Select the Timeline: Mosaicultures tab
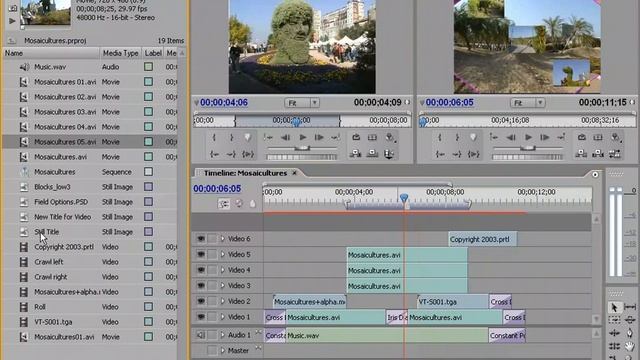Image resolution: width=640 pixels, height=360 pixels. [x=245, y=173]
